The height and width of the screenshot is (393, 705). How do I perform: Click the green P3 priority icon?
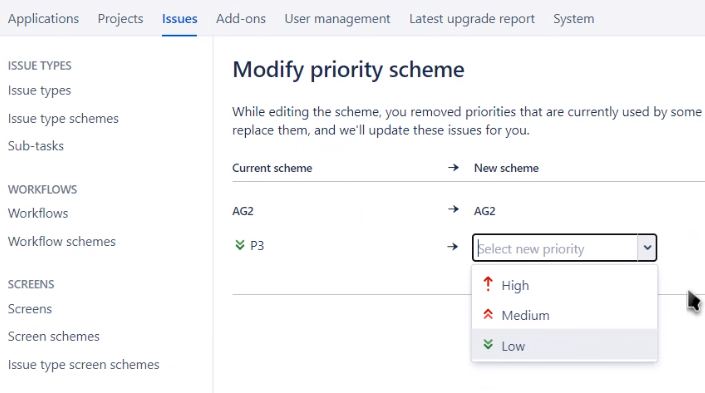(x=240, y=245)
